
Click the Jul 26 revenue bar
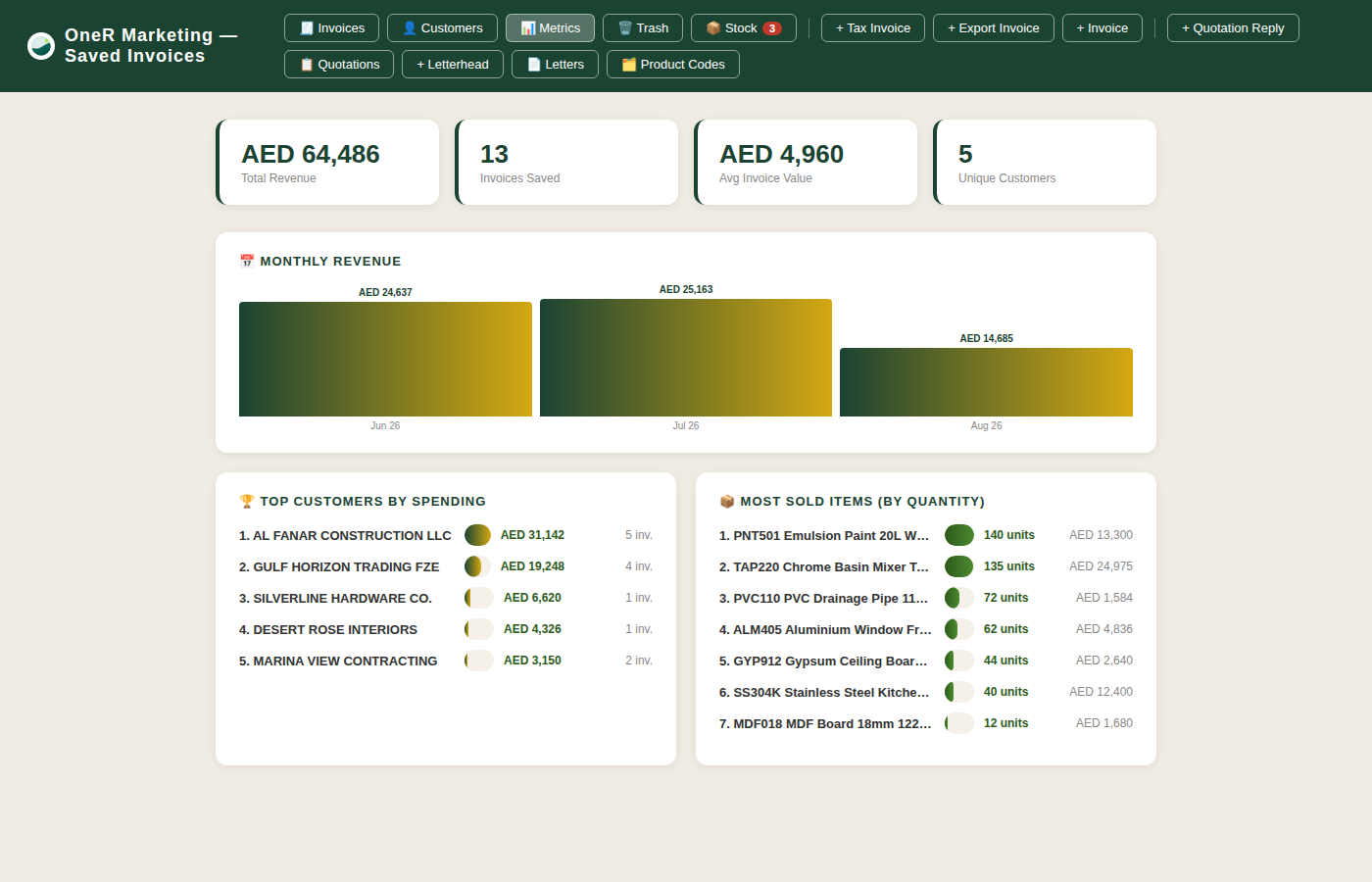click(686, 358)
